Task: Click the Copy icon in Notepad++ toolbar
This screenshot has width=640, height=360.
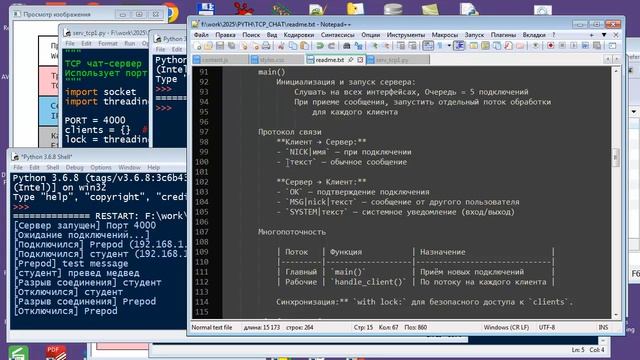Action: [293, 46]
